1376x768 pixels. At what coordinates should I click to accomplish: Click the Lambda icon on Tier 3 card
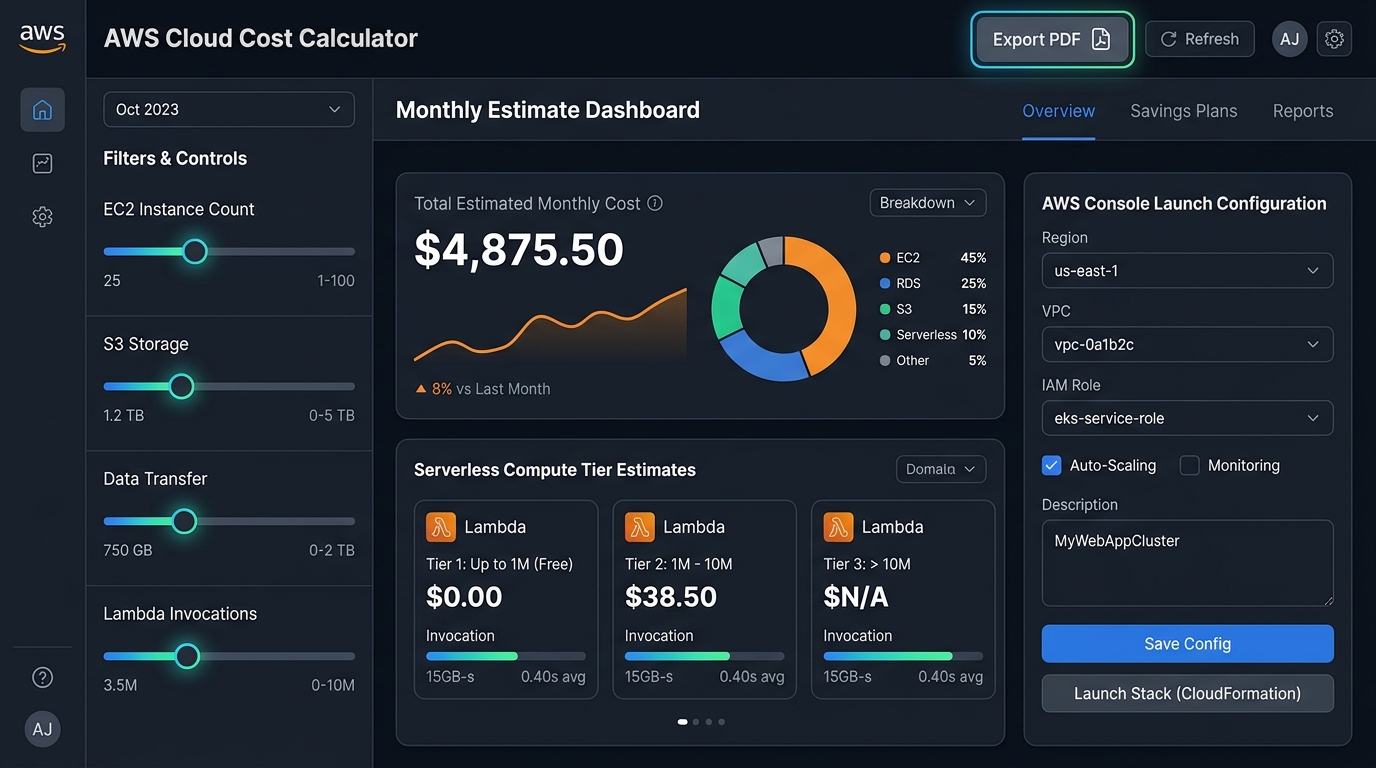point(838,527)
